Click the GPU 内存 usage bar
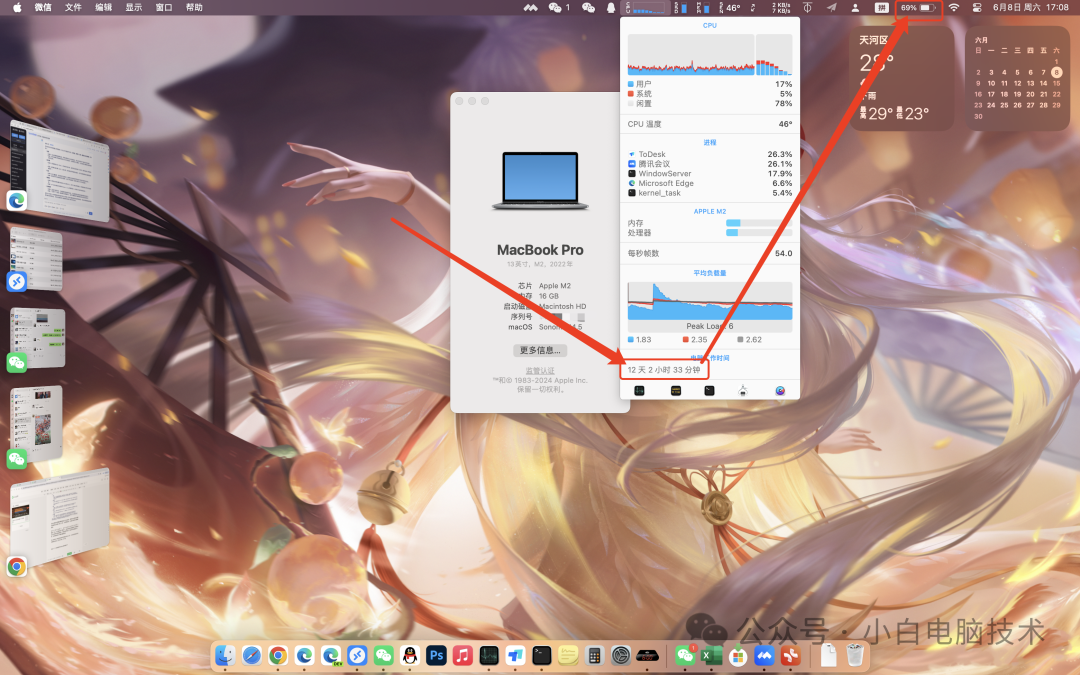Image resolution: width=1080 pixels, height=675 pixels. point(759,223)
